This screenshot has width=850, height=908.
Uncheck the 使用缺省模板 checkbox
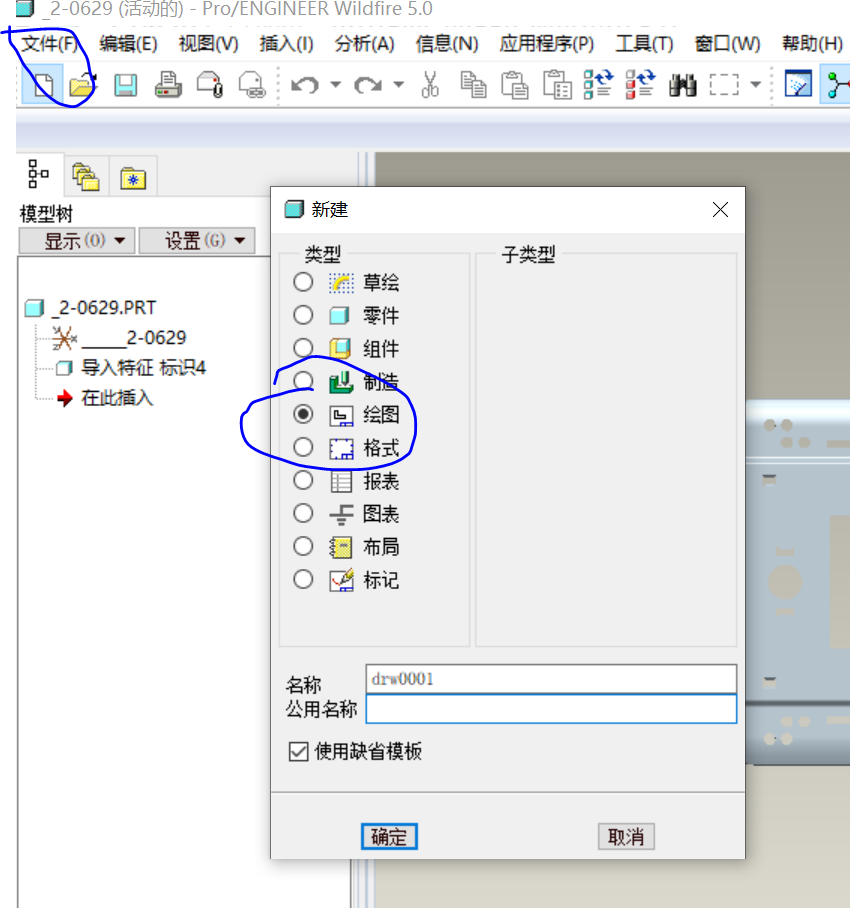298,752
